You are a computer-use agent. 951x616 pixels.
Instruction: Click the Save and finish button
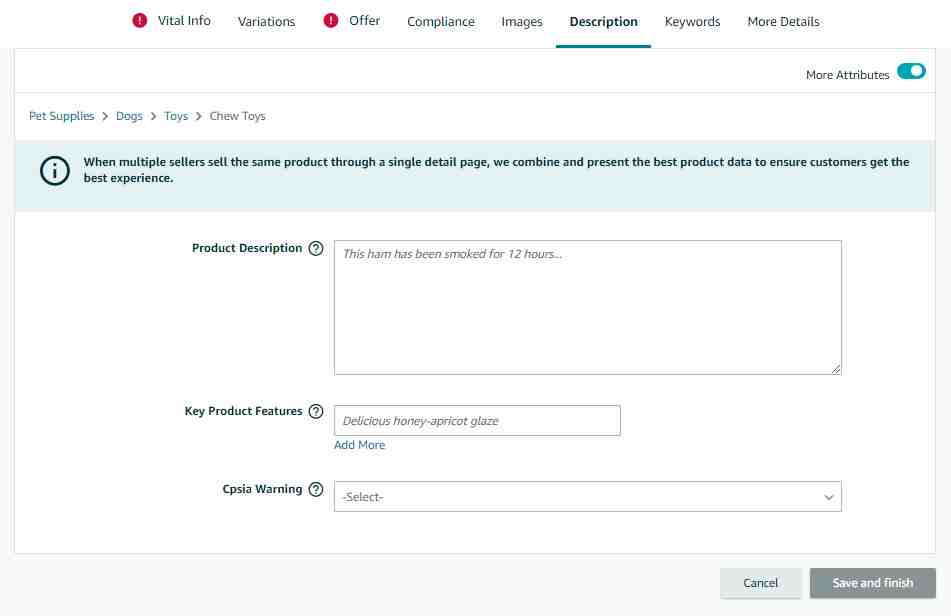873,583
